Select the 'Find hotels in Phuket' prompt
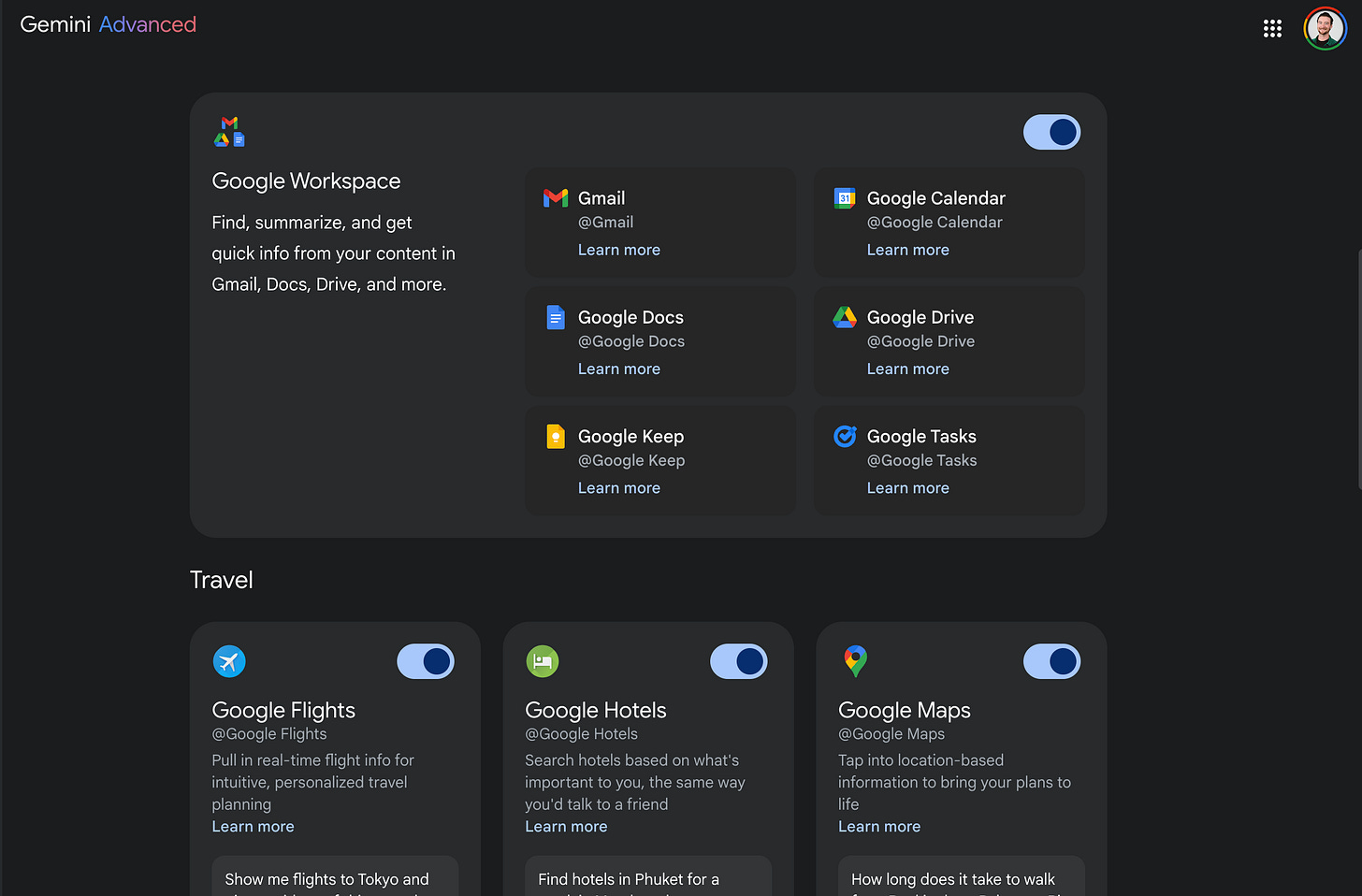The width and height of the screenshot is (1362, 896). pos(648,876)
